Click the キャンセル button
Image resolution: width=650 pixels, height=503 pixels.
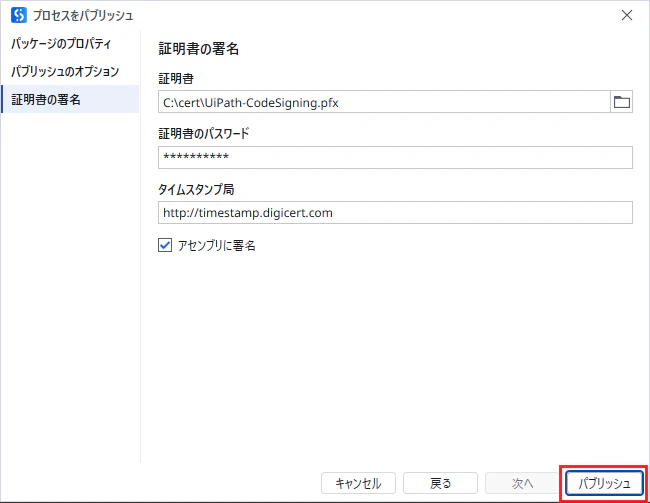click(358, 483)
